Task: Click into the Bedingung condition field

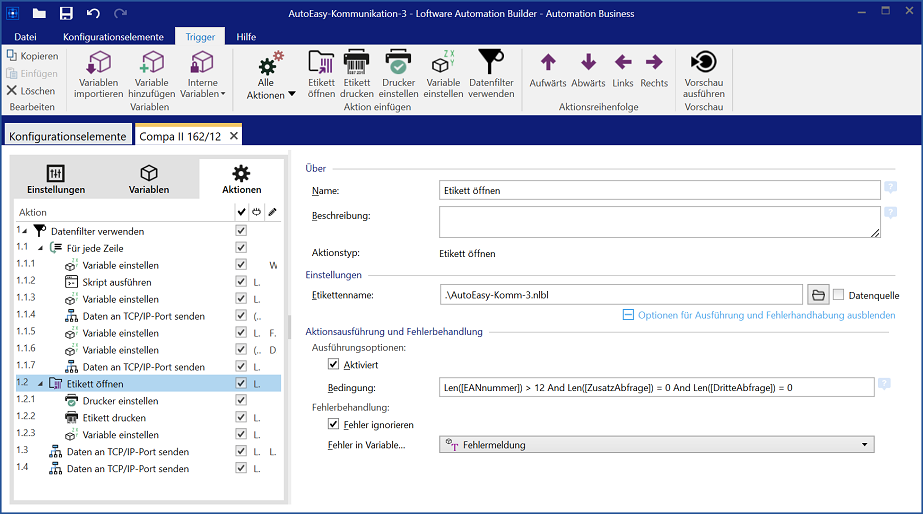Action: click(657, 387)
